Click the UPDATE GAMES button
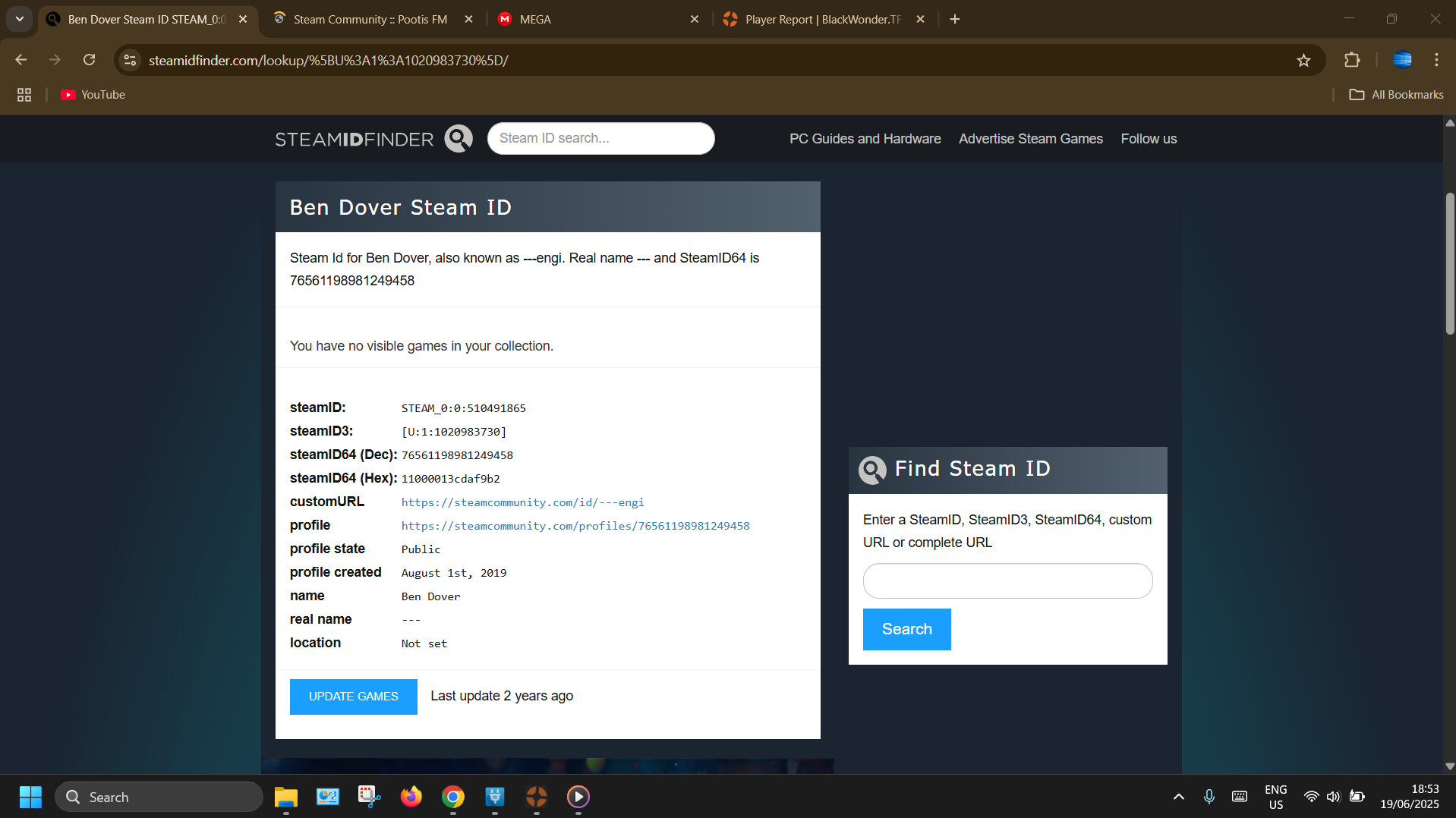 pos(354,697)
